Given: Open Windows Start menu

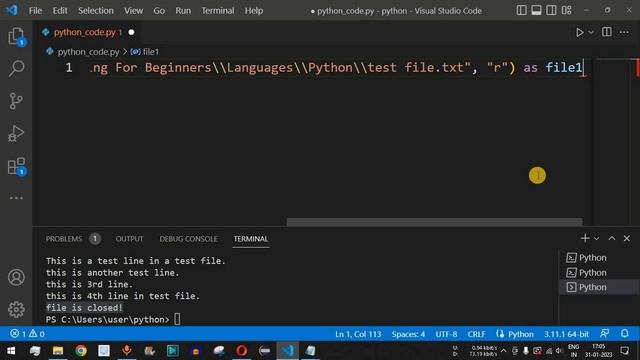Looking at the screenshot, I should (x=11, y=351).
